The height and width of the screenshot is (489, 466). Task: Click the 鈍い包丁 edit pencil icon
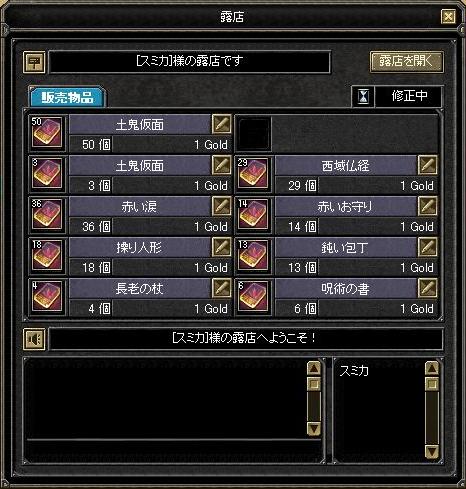(x=428, y=247)
